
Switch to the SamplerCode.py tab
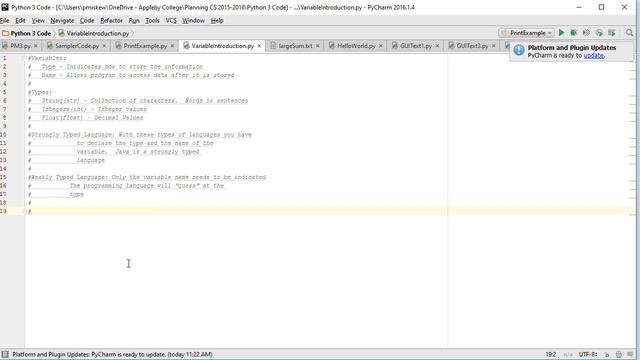tap(77, 46)
